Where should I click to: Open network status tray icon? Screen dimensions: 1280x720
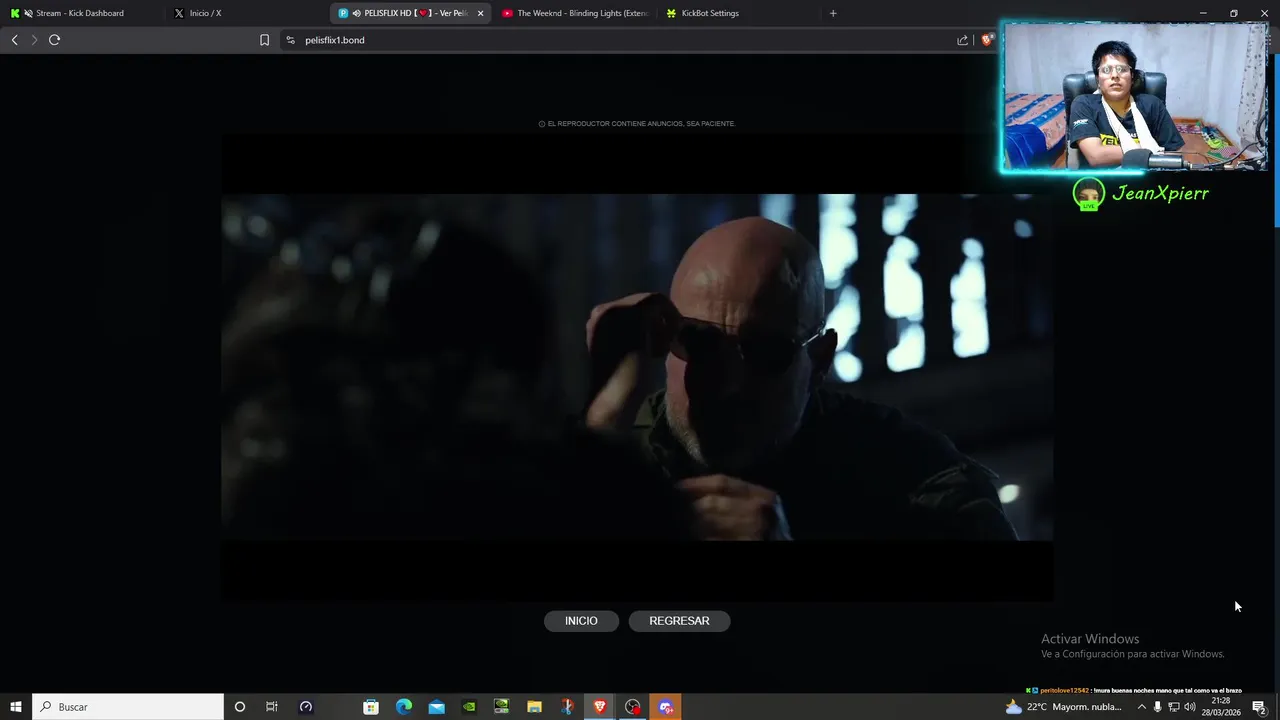coord(1174,707)
